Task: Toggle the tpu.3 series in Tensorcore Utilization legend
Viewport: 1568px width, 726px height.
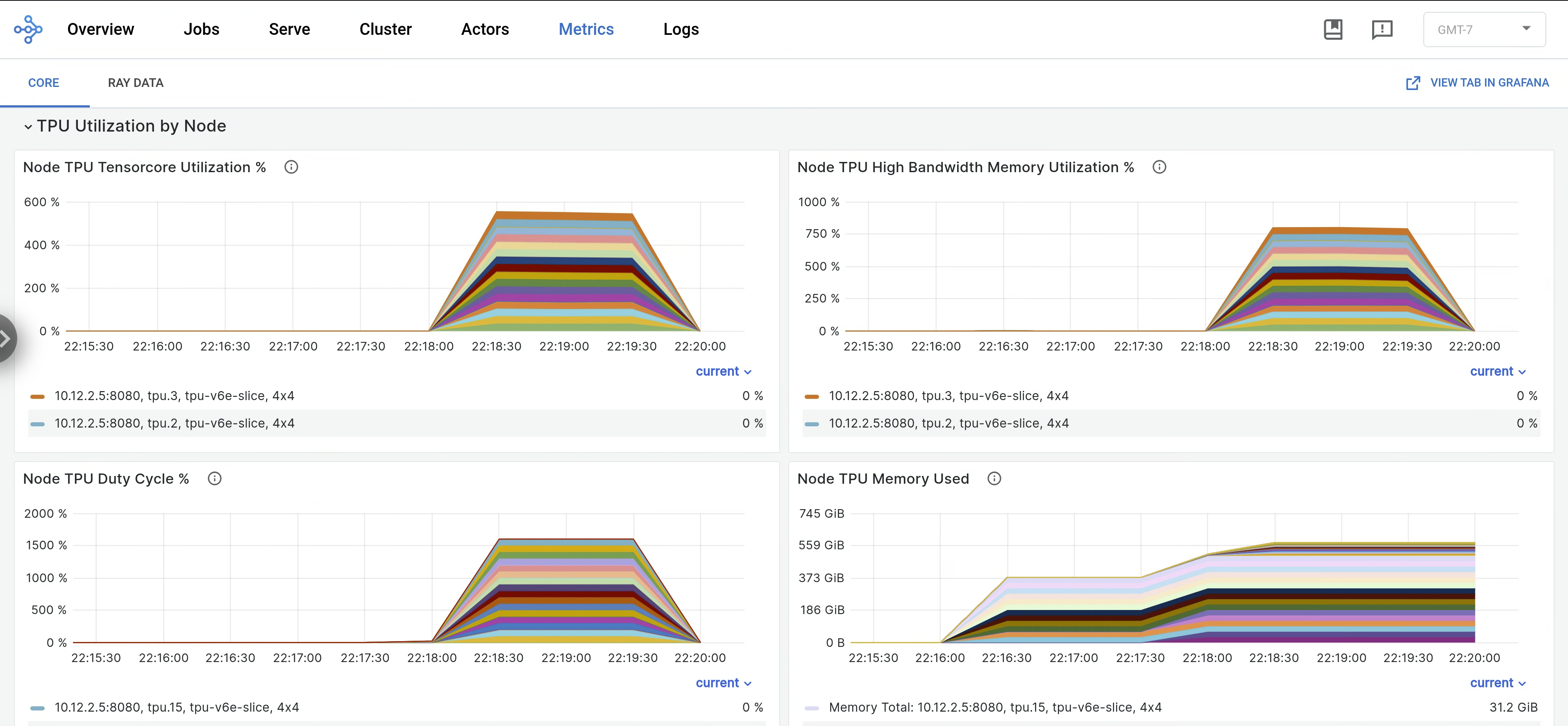Action: [x=174, y=395]
